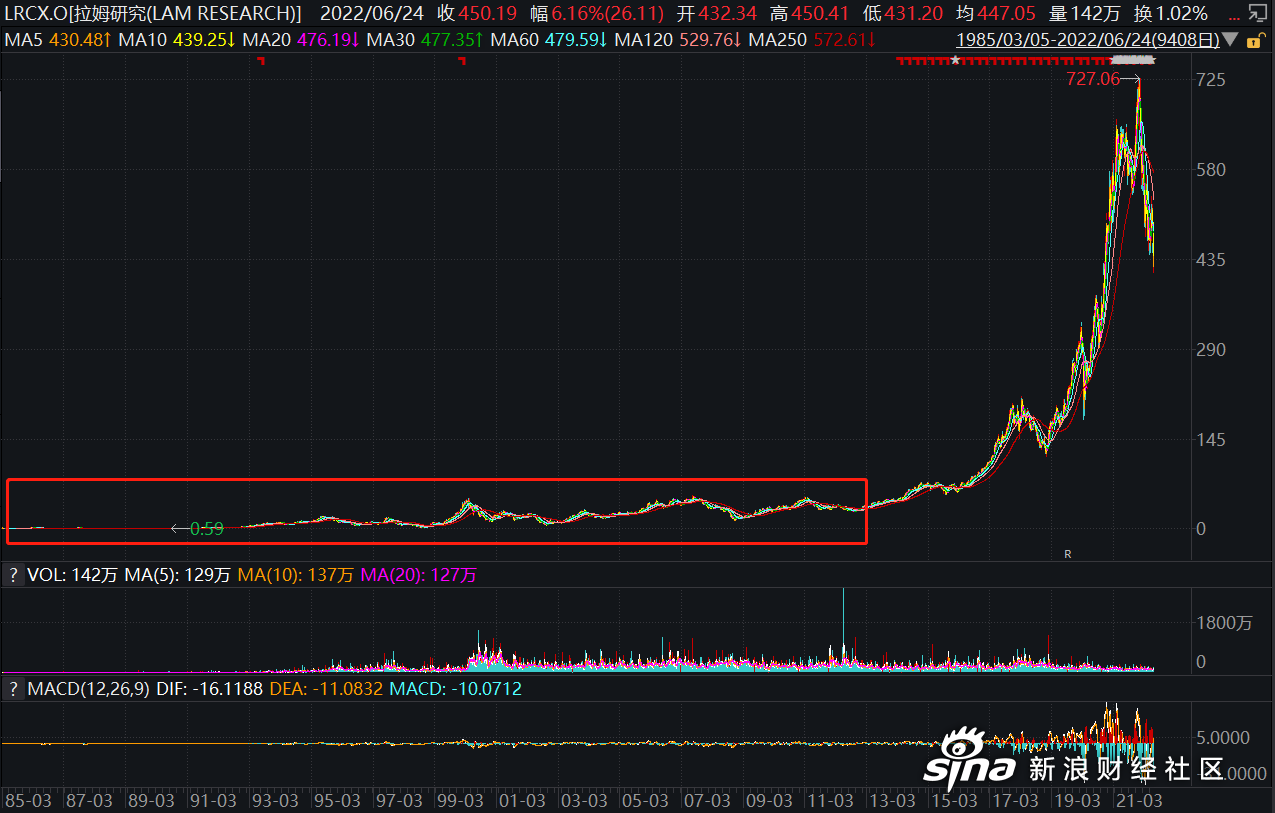Click the 91-03 date axis label
The height and width of the screenshot is (813, 1275).
[214, 800]
